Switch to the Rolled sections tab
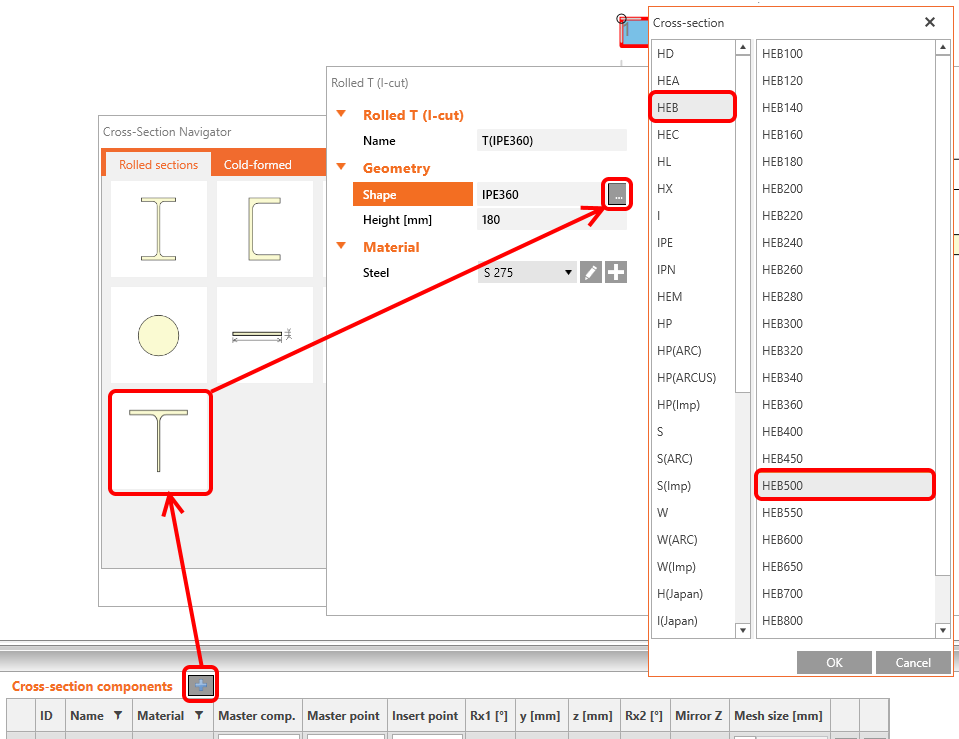This screenshot has height=739, width=959. pos(158,165)
